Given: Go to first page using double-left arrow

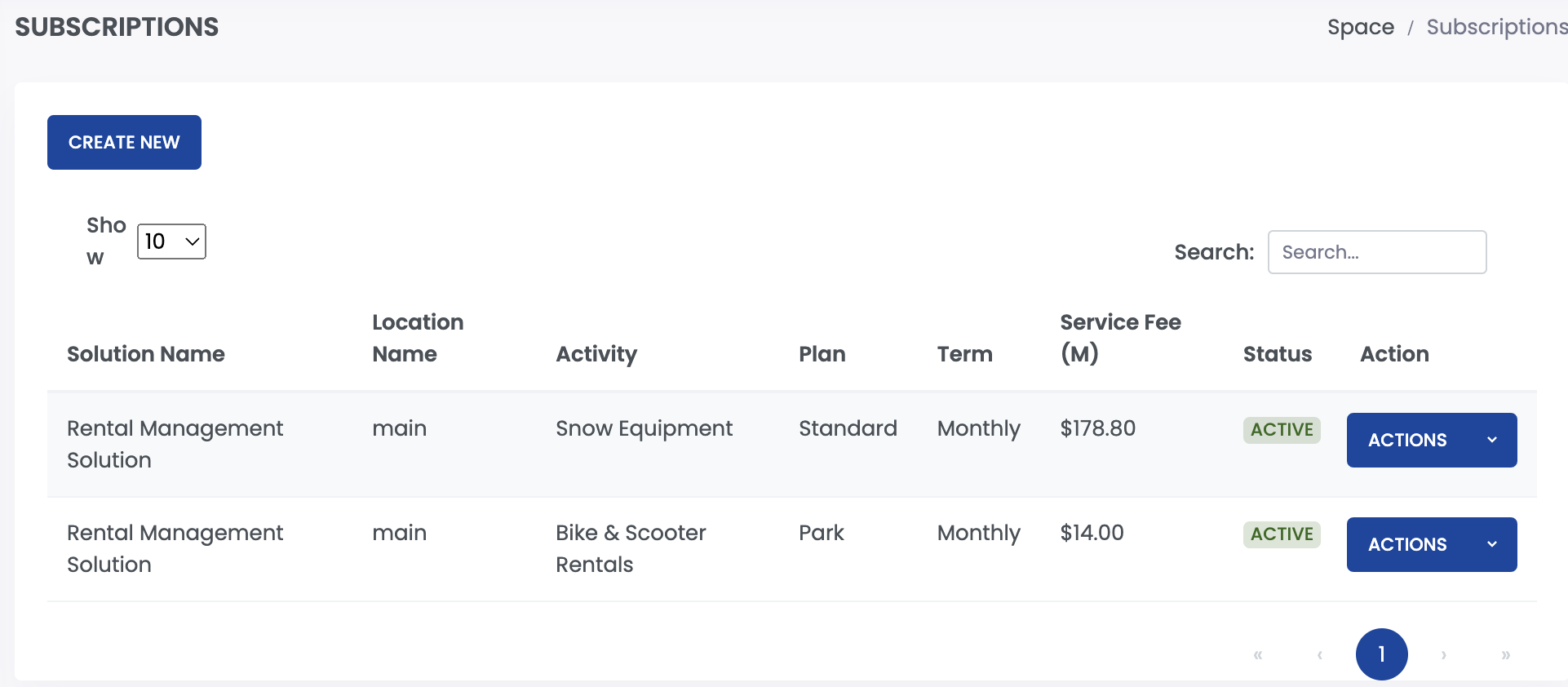Looking at the screenshot, I should click(x=1258, y=654).
